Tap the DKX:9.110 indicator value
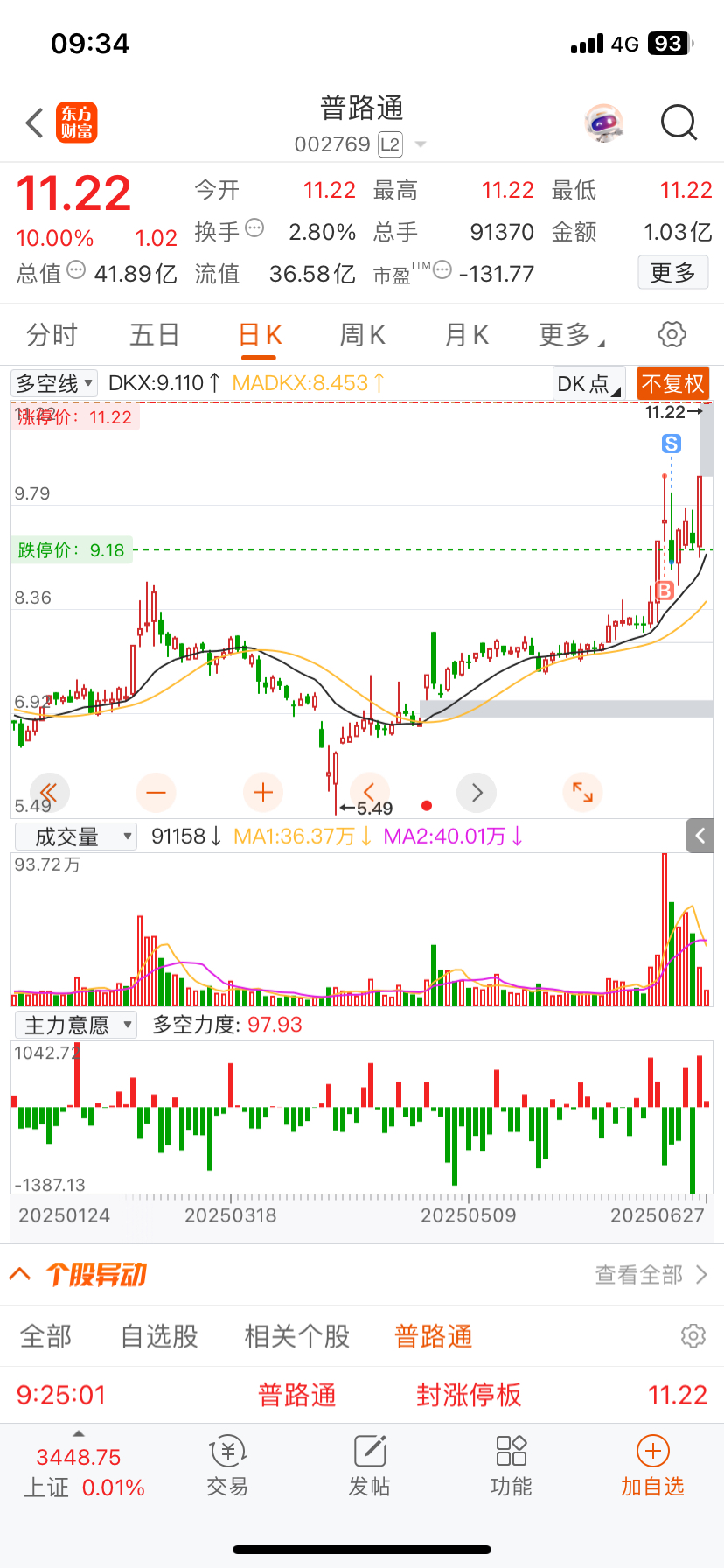 click(x=164, y=383)
